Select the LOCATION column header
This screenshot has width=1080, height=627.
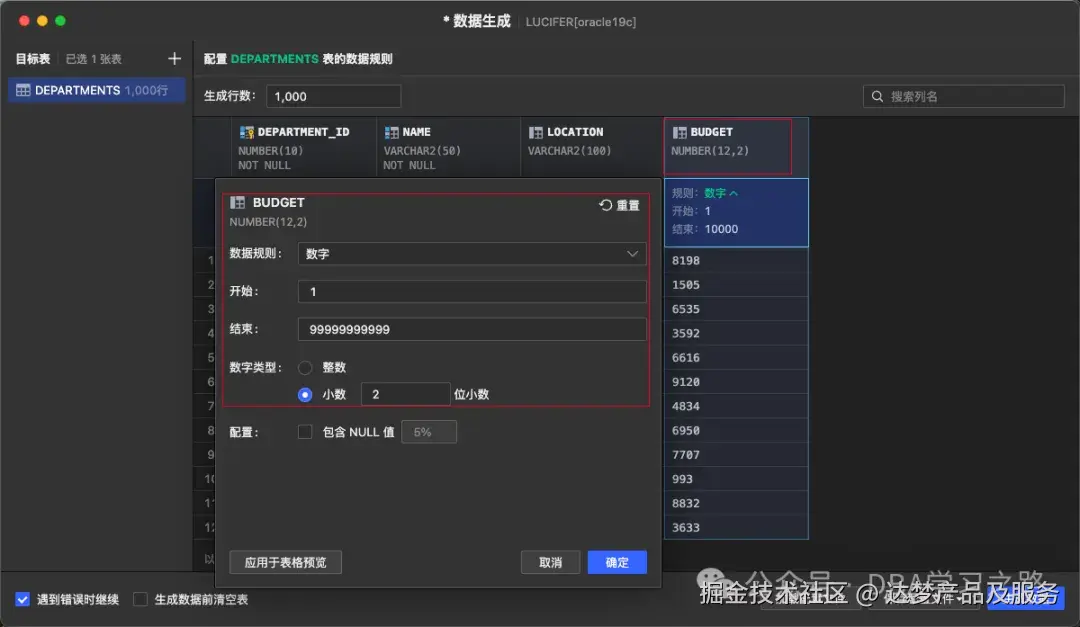(x=592, y=147)
